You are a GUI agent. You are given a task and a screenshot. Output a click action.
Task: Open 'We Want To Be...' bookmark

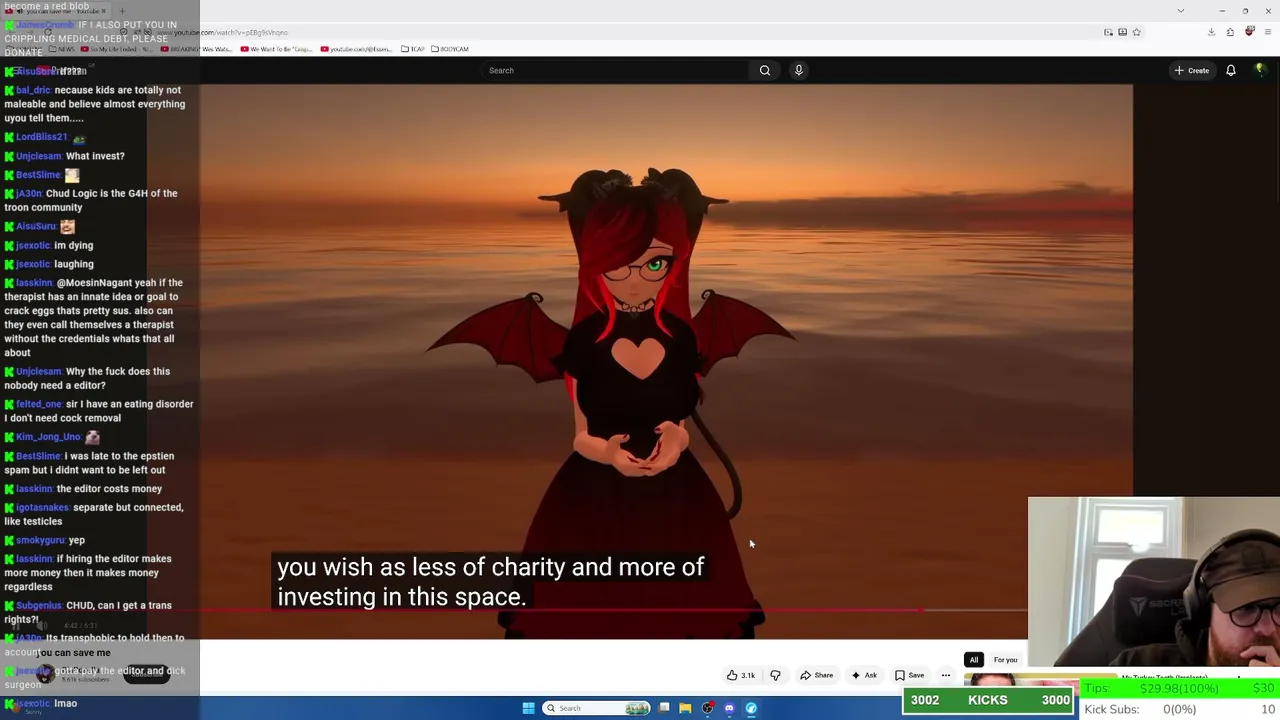pos(276,49)
